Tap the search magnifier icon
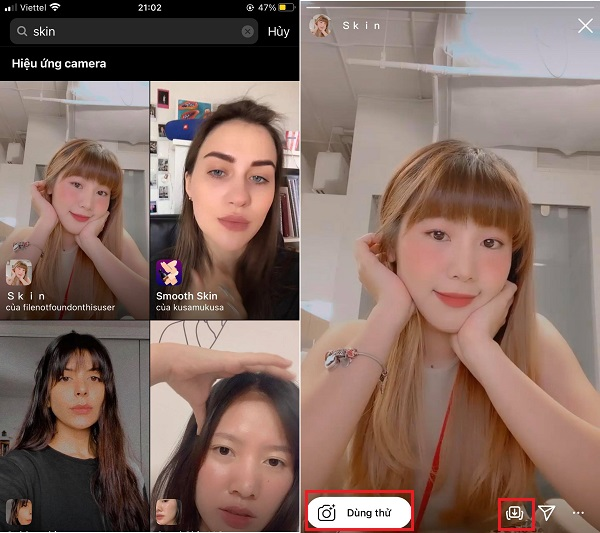600x533 pixels. pos(22,31)
